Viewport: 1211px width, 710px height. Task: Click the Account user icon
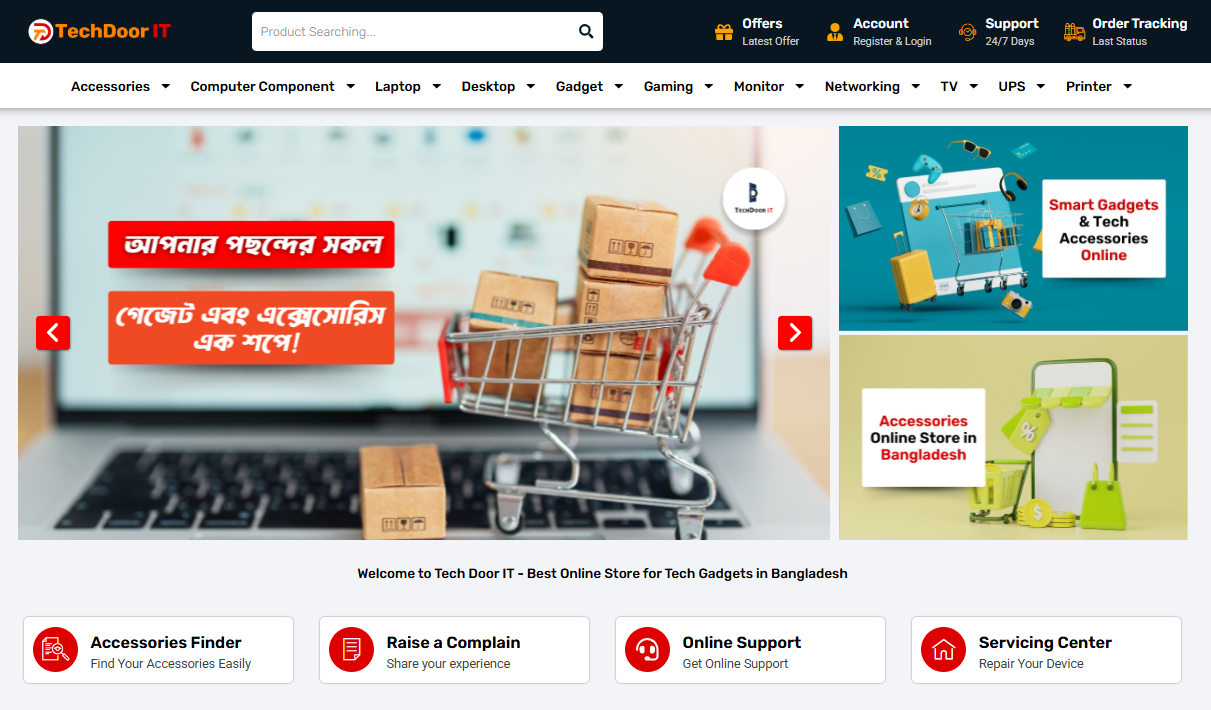(x=835, y=32)
